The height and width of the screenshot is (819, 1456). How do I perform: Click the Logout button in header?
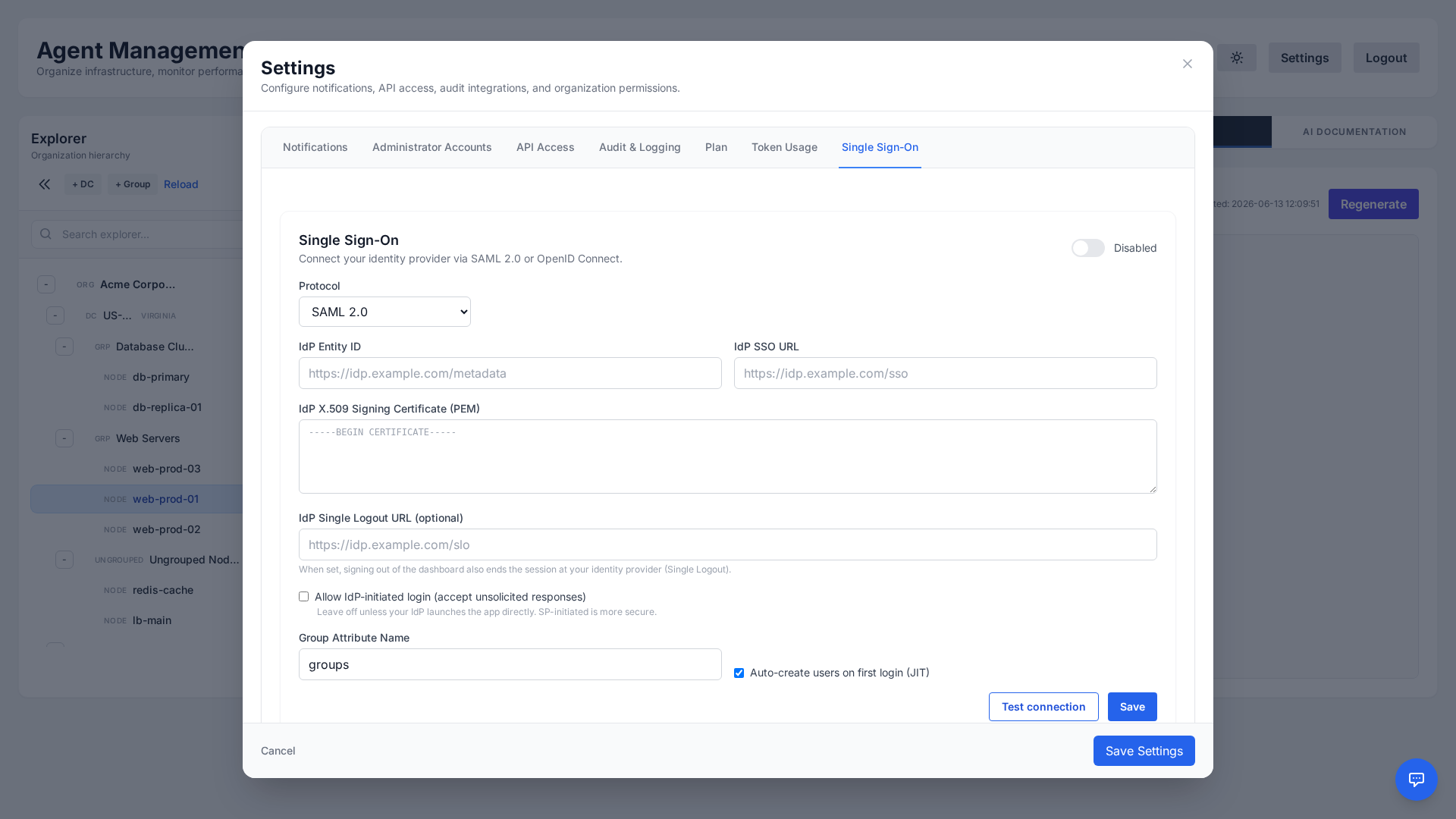tap(1386, 58)
